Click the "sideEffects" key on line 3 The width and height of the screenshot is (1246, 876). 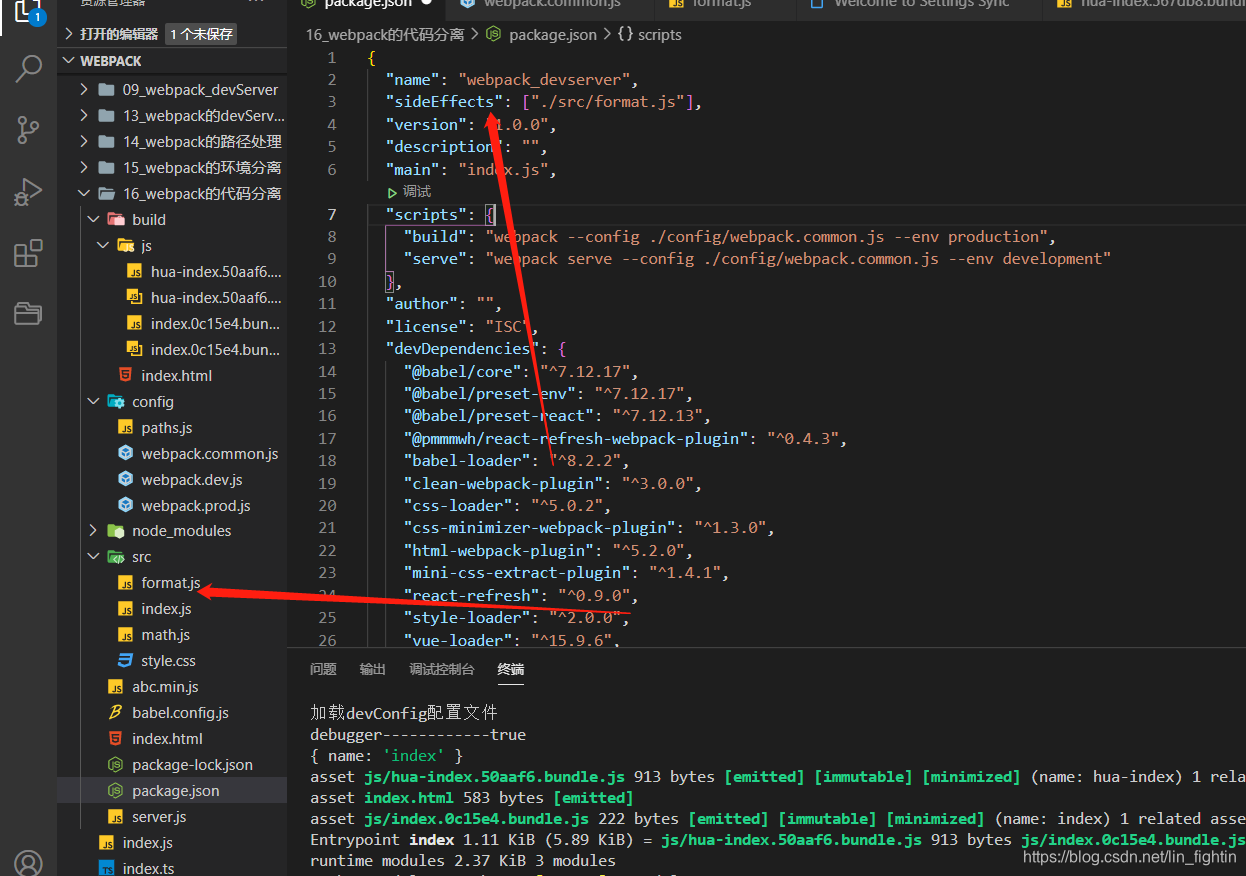pos(444,101)
